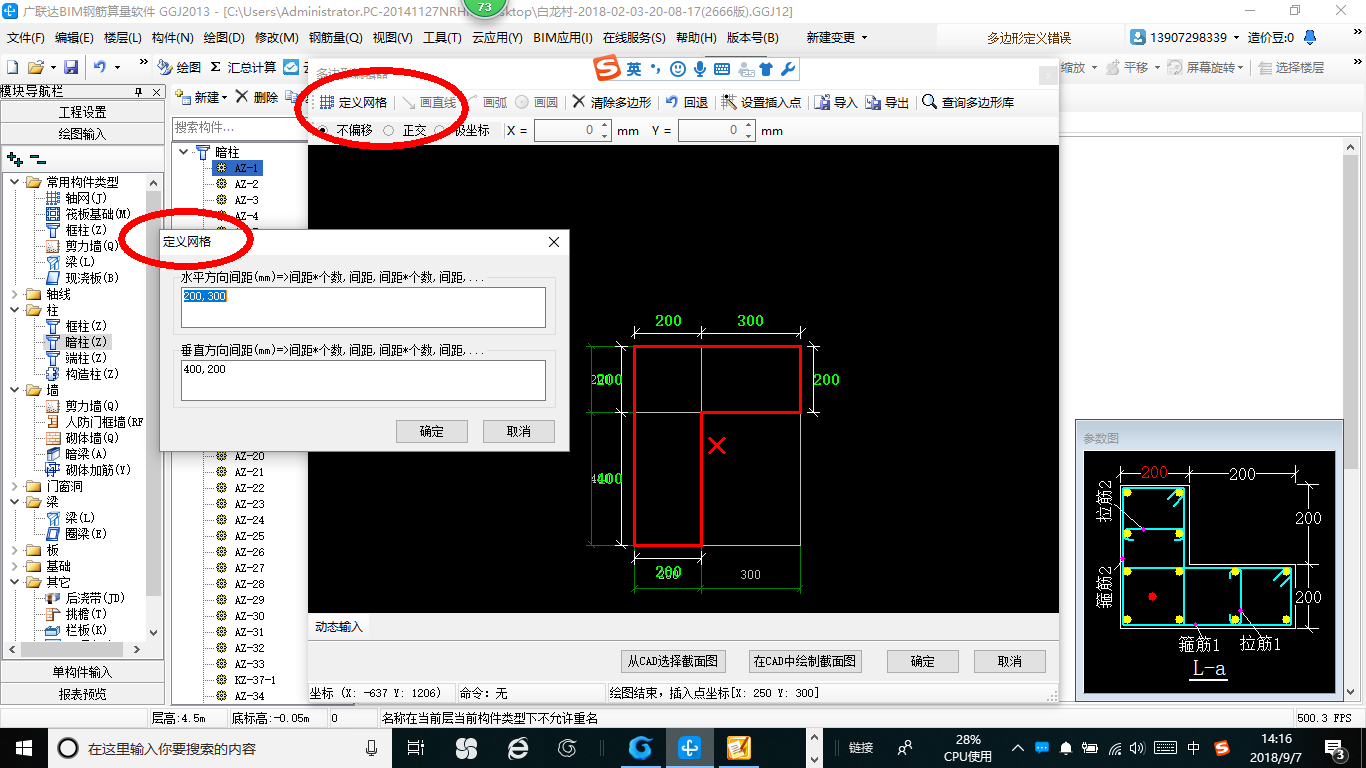Screen dimensions: 1366x768
Task: Click the 清除多边形 X toolbar button
Action: (612, 102)
